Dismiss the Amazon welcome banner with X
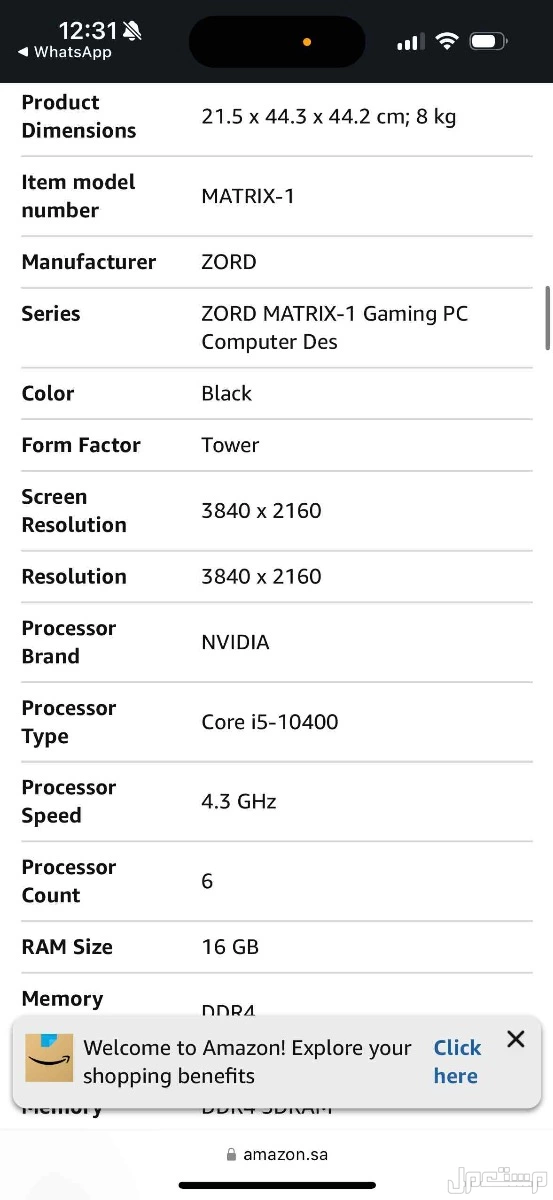This screenshot has width=553, height=1200. click(515, 1039)
